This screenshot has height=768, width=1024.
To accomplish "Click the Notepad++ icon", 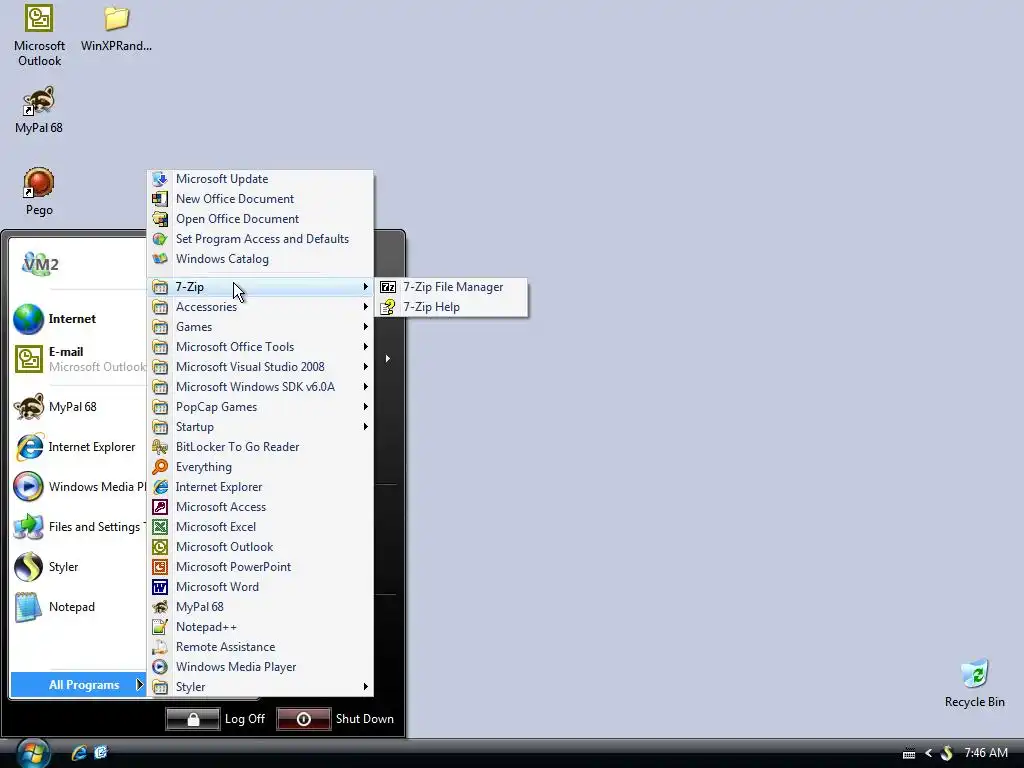I will (160, 627).
